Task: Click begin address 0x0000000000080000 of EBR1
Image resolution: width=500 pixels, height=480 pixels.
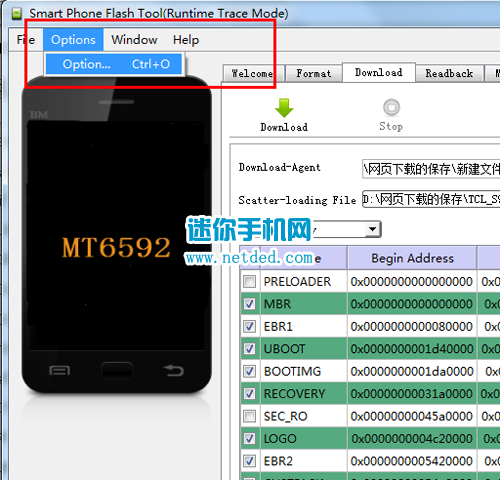Action: click(412, 326)
